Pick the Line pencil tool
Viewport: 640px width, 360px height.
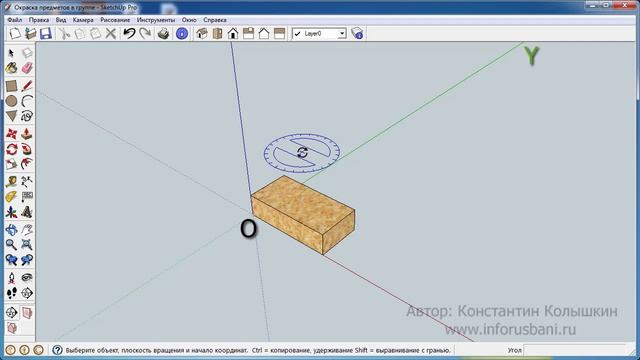[x=27, y=86]
